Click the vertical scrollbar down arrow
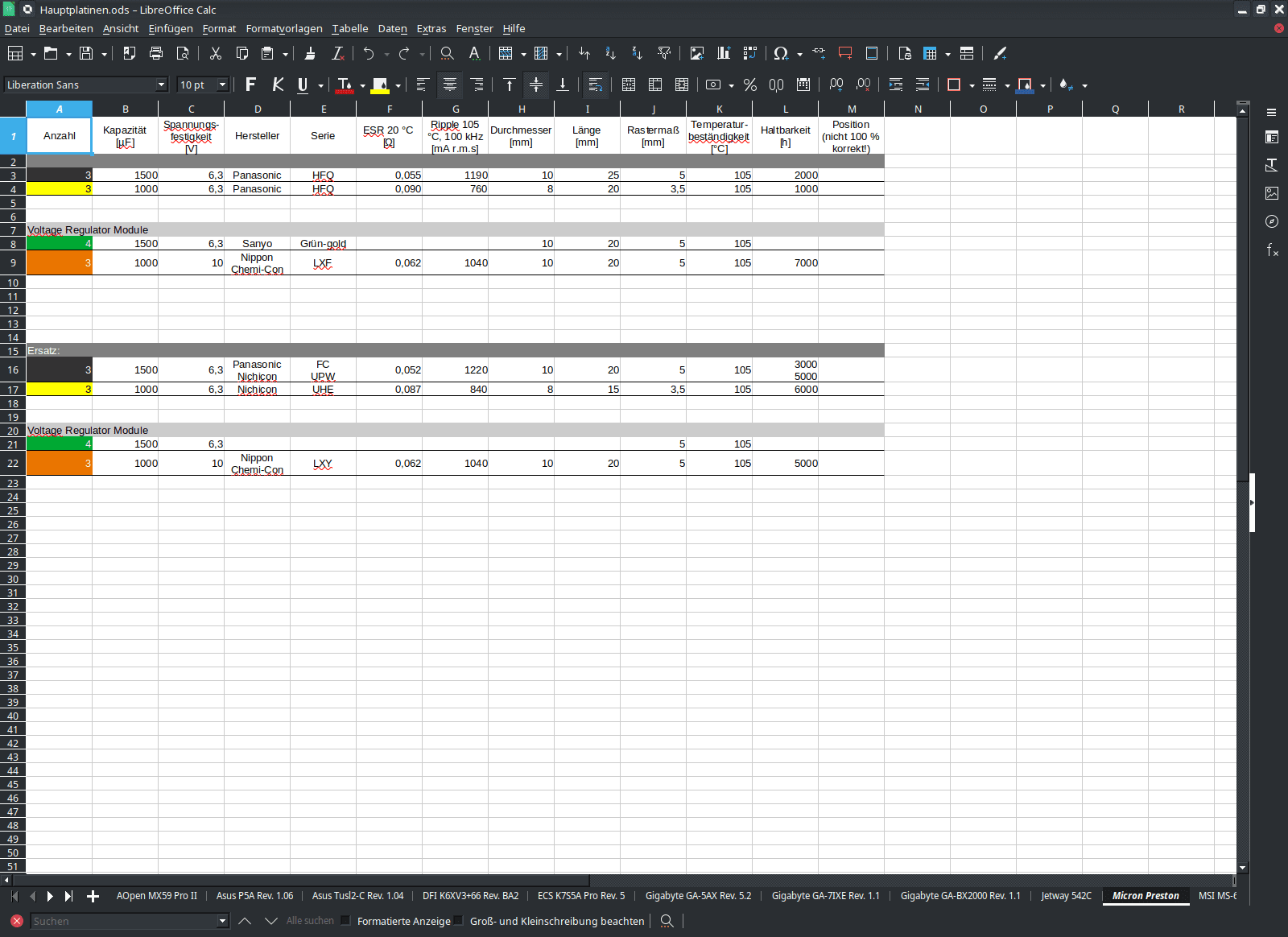Screen dimensions: 1288x937 1242,868
